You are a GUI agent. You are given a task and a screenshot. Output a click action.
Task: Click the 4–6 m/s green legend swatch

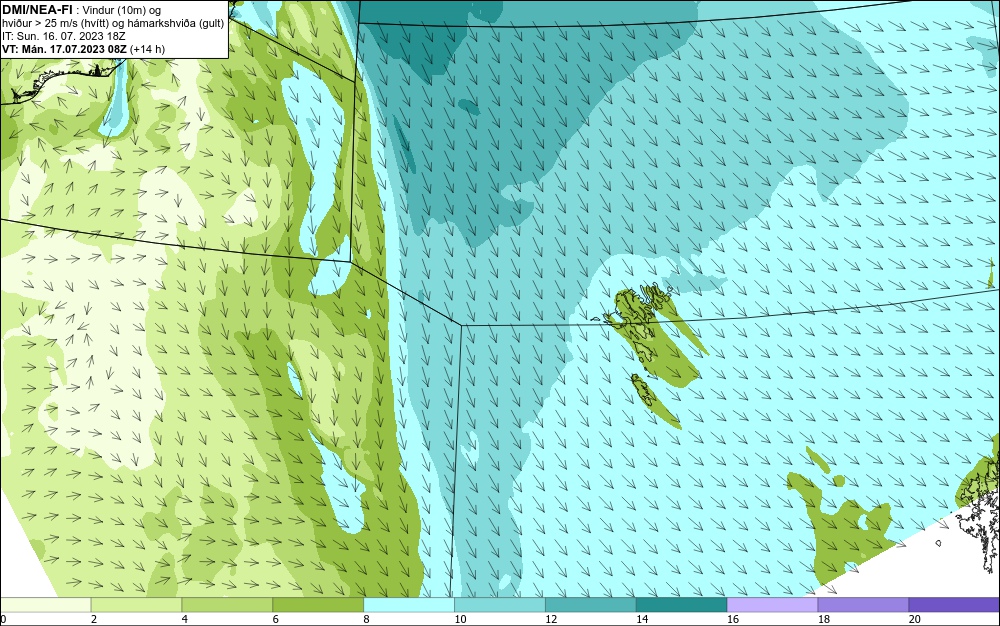tap(227, 604)
